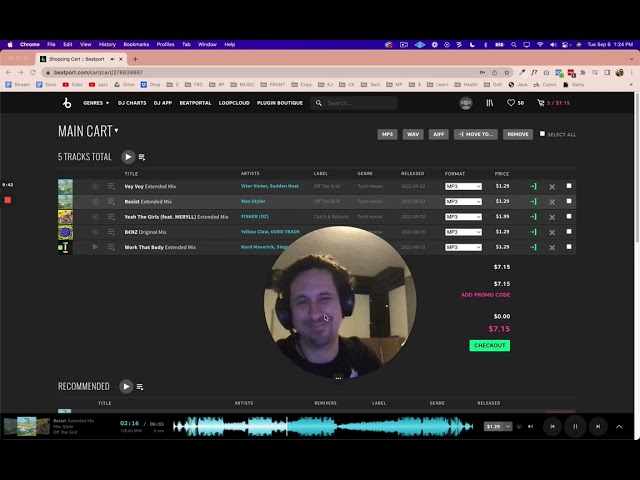This screenshot has width=640, height=480.
Task: Open DJ App nav item
Action: point(163,103)
